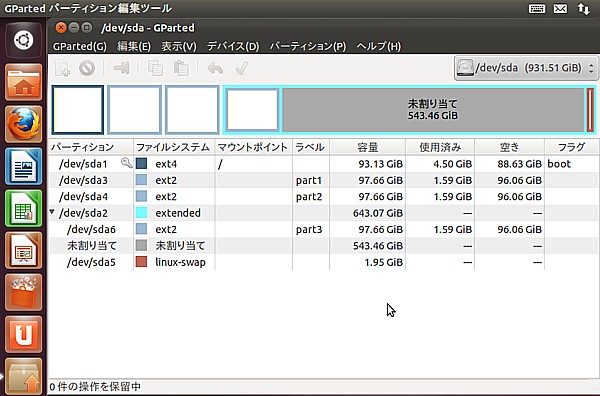Open the デバイス(D) menu
This screenshot has width=600, height=396.
pyautogui.click(x=233, y=46)
